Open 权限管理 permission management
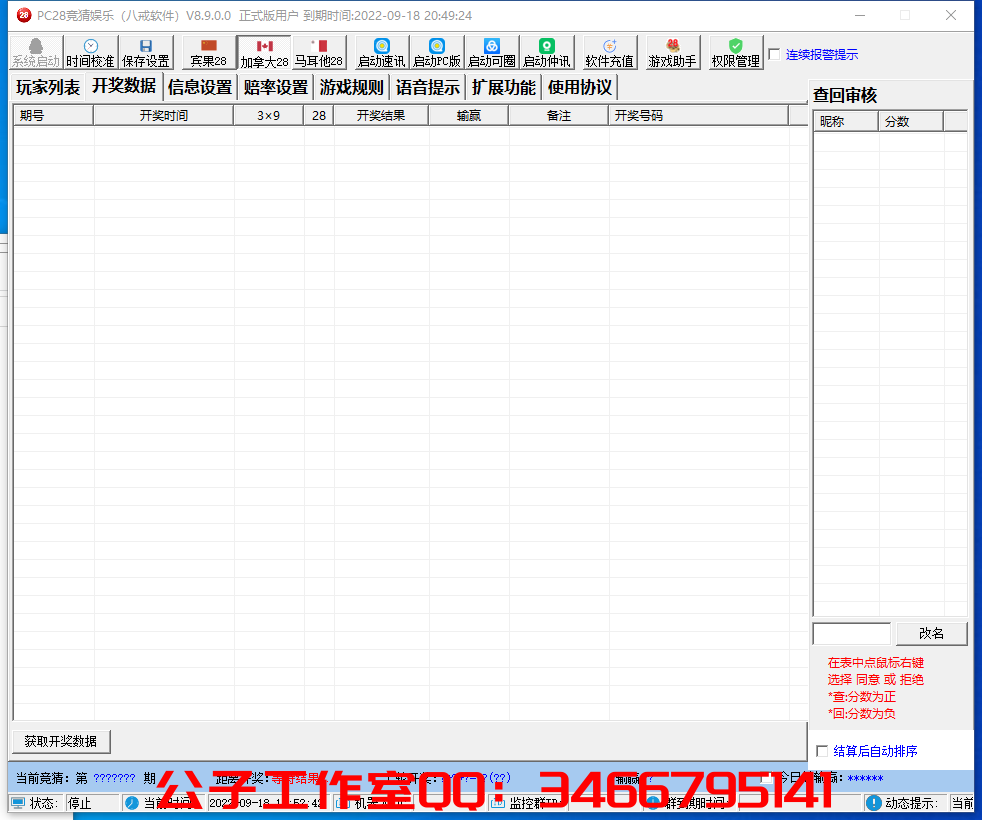 click(736, 53)
